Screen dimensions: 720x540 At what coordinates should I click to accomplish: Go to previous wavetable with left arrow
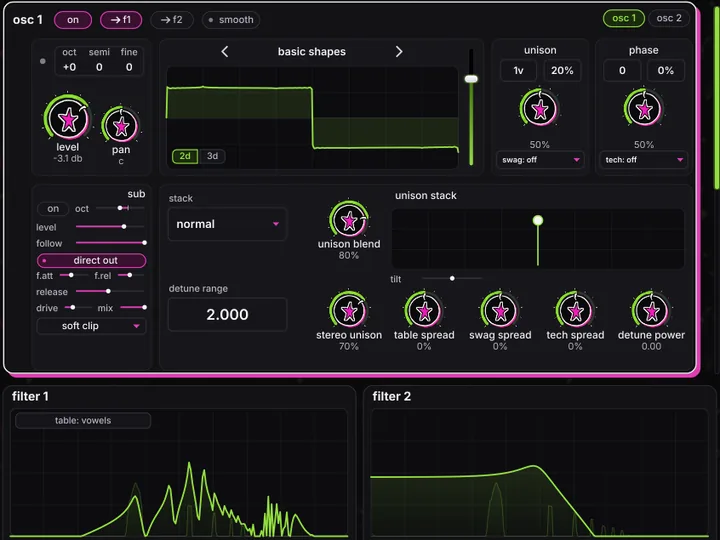(225, 51)
